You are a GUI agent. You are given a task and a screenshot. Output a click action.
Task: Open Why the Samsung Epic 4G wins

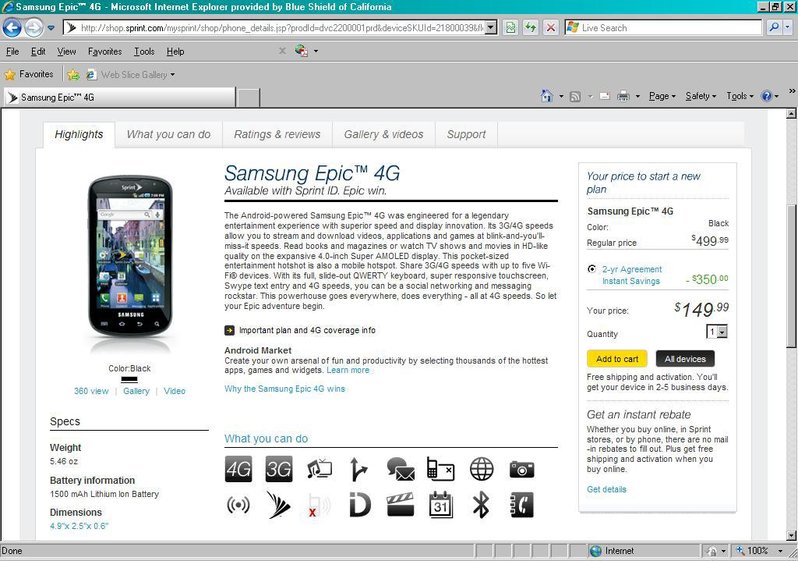coord(284,389)
